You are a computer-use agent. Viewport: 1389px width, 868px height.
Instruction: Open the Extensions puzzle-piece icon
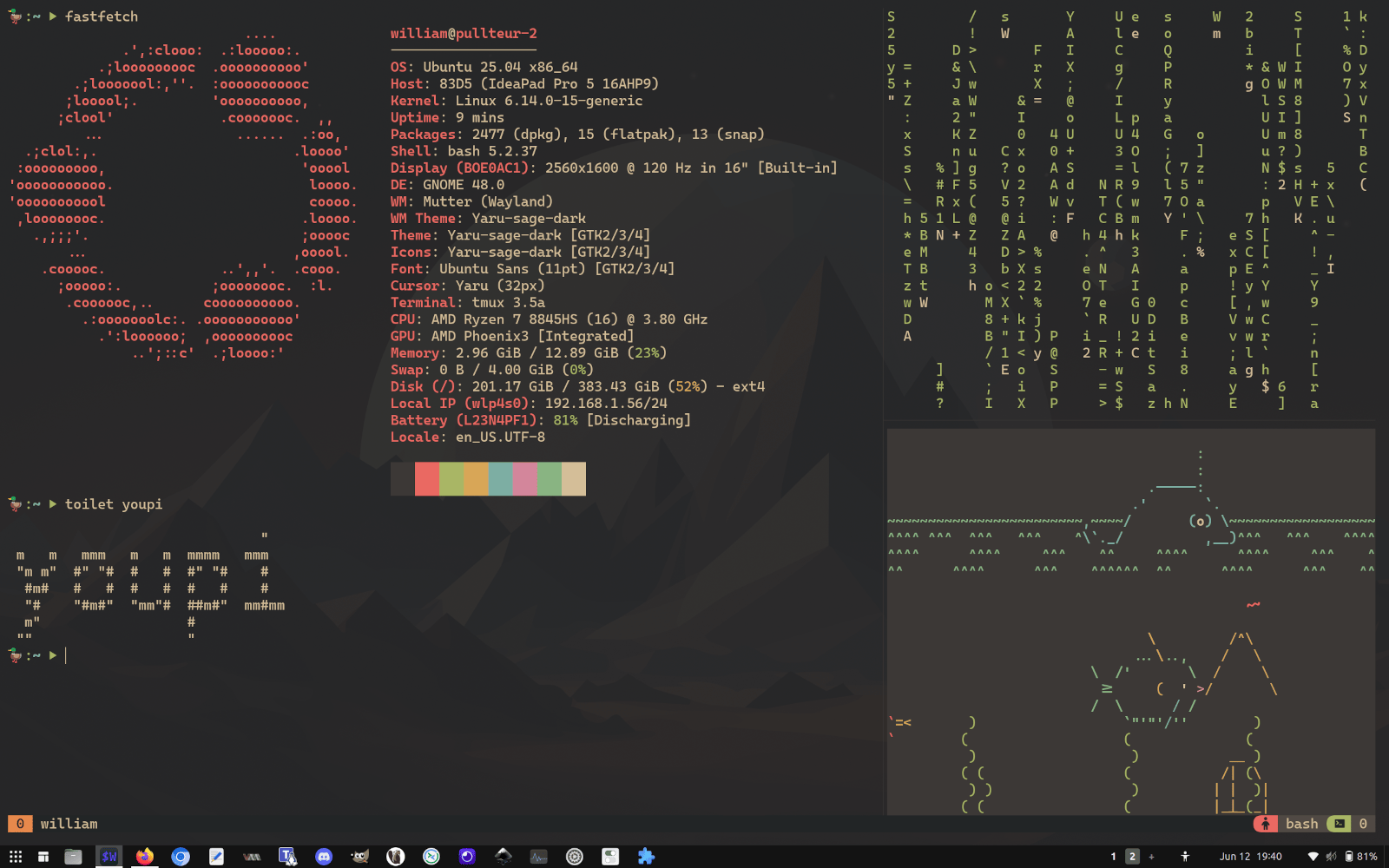645,858
